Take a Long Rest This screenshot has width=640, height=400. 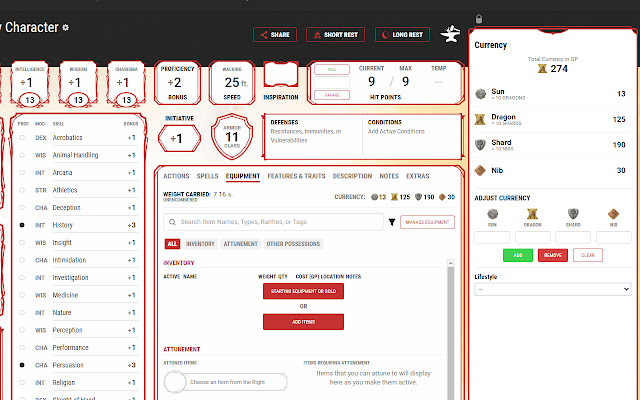[x=402, y=35]
